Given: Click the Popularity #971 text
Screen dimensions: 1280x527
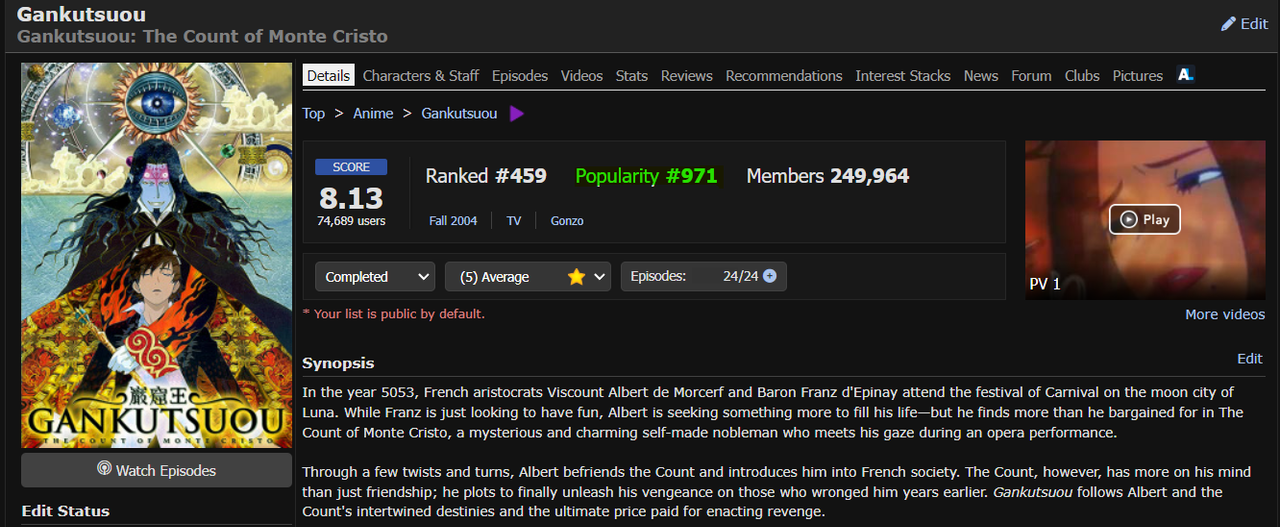Looking at the screenshot, I should 646,176.
